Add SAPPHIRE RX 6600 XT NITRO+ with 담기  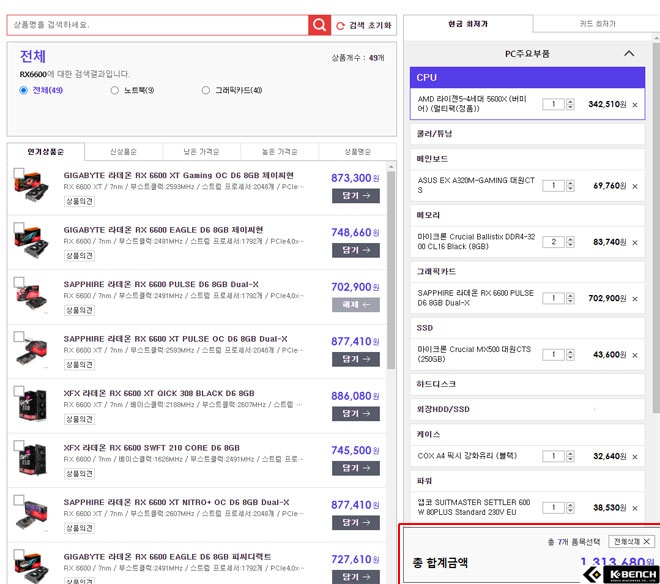click(x=356, y=523)
